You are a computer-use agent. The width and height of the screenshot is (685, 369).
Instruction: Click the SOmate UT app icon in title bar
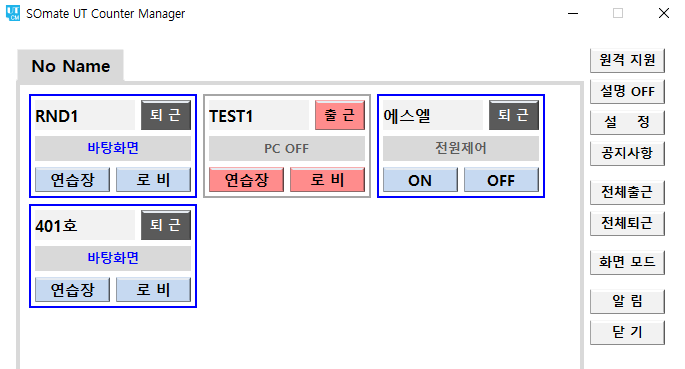point(13,13)
